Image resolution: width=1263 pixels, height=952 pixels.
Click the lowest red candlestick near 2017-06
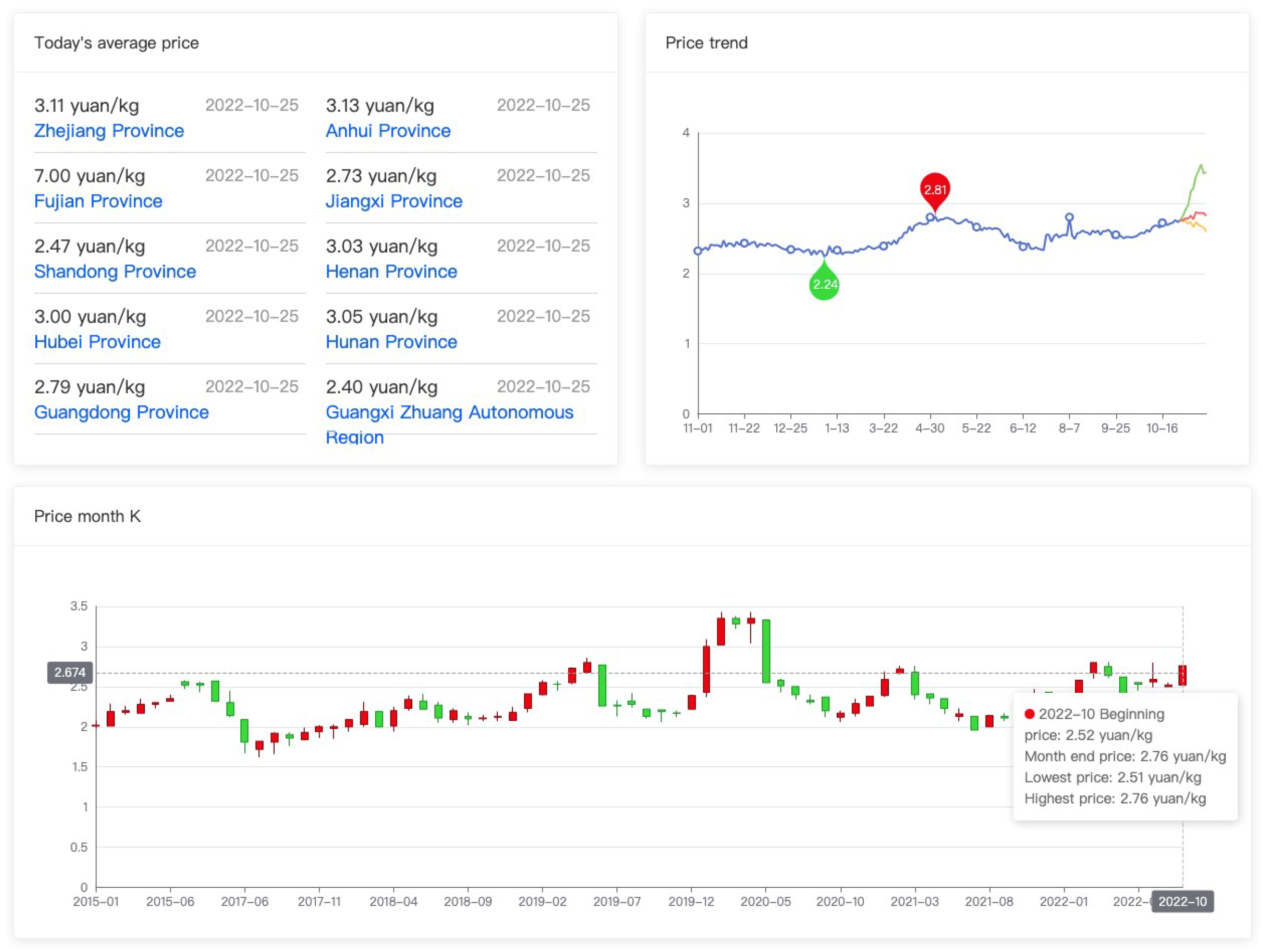point(259,745)
